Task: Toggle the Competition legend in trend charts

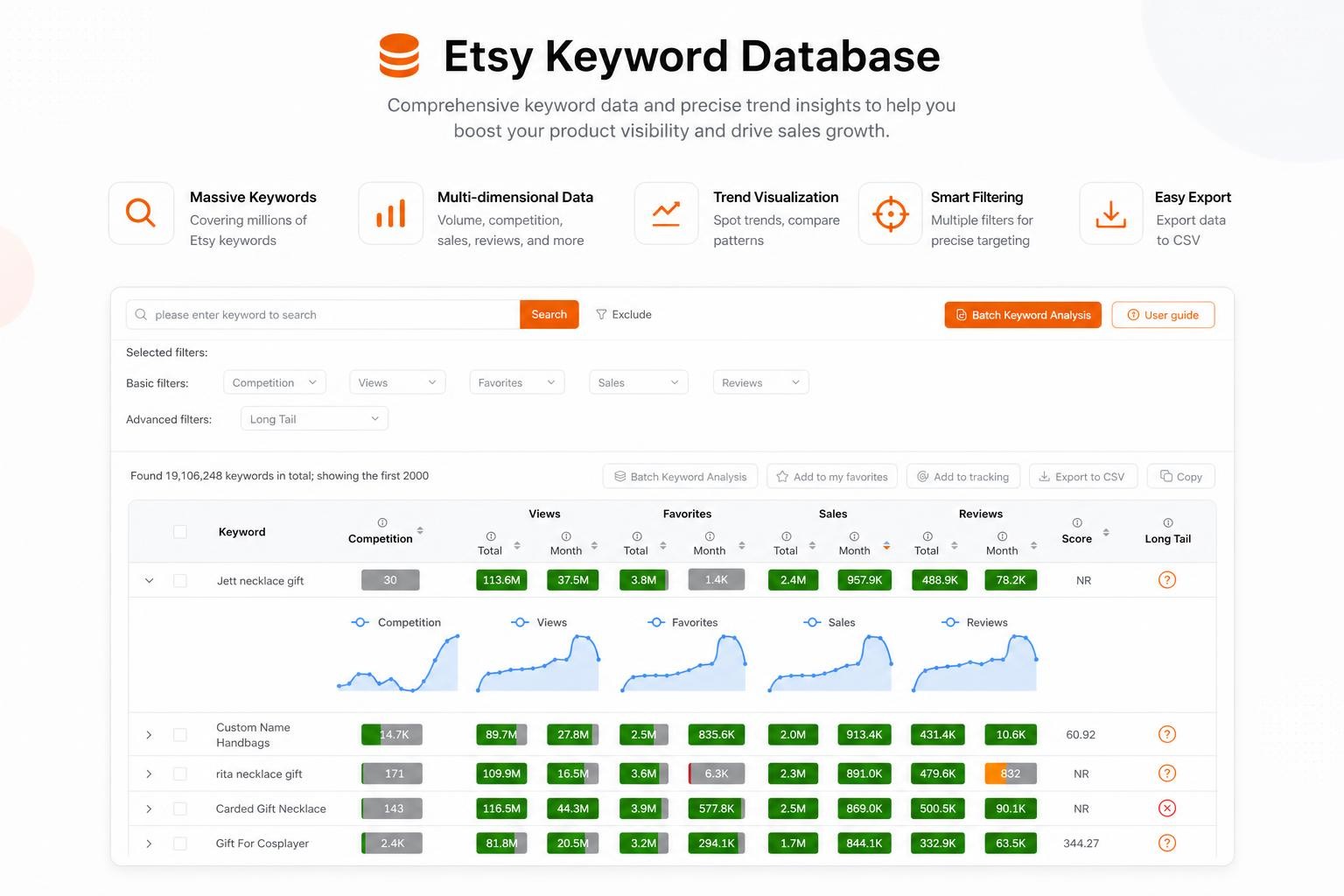Action: tap(395, 622)
